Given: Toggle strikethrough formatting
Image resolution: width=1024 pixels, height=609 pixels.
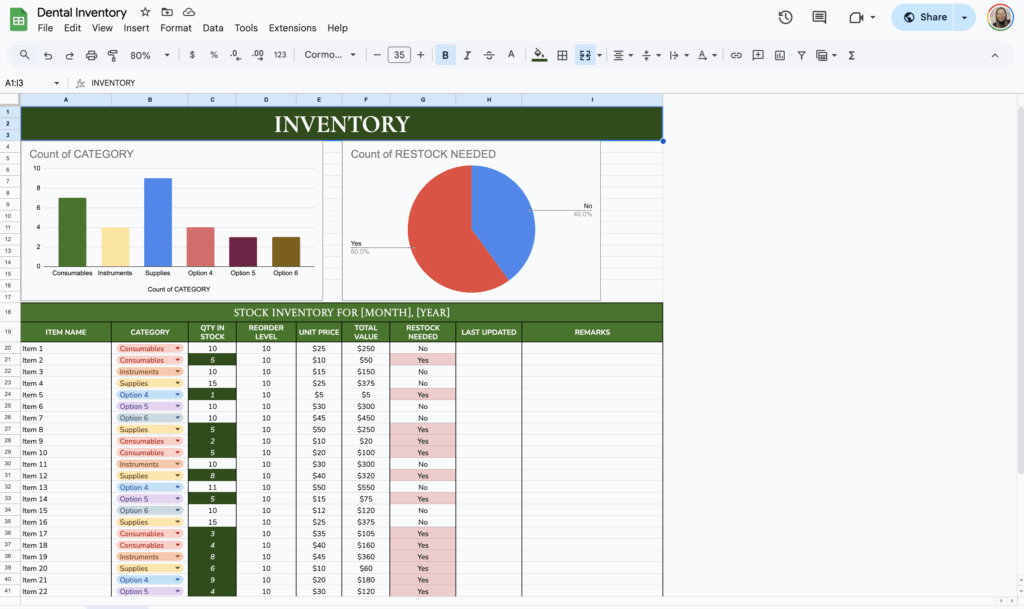Looking at the screenshot, I should click(489, 56).
